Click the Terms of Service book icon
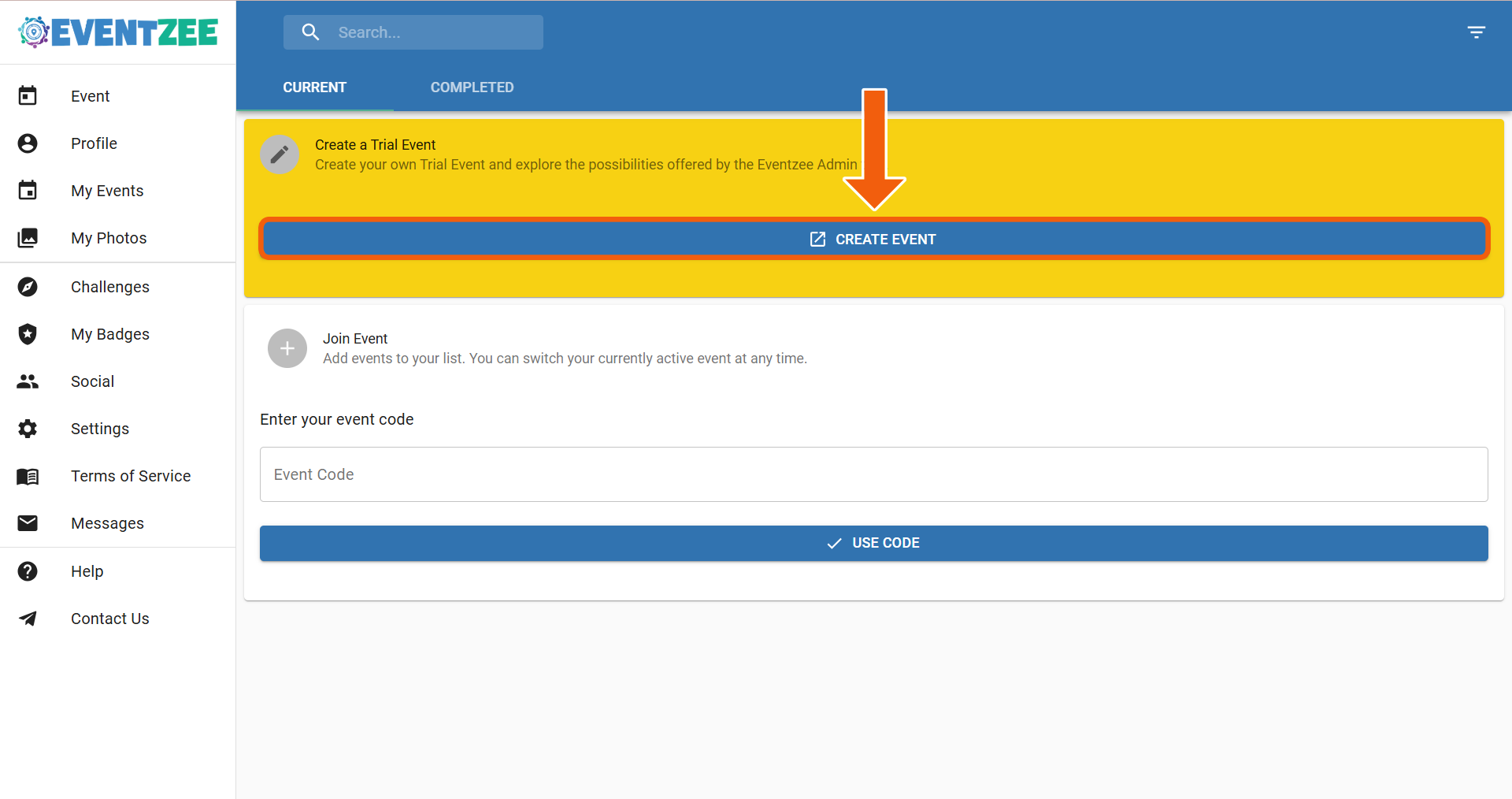1512x799 pixels. pyautogui.click(x=28, y=476)
